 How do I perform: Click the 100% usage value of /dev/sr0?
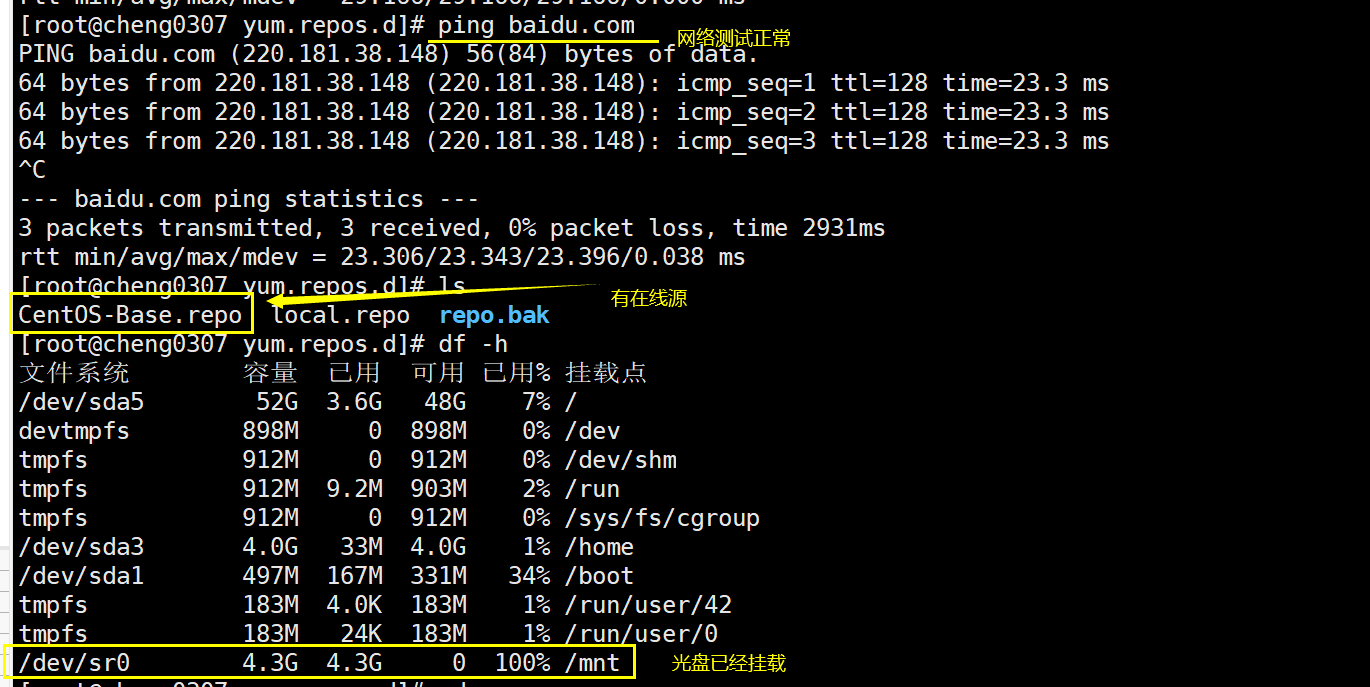[522, 663]
